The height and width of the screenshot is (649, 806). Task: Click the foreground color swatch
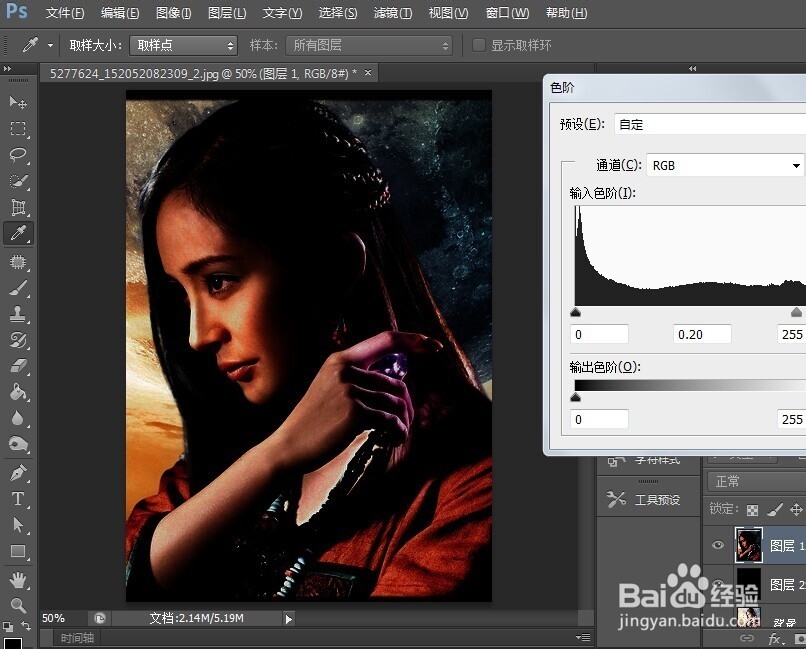[13, 643]
